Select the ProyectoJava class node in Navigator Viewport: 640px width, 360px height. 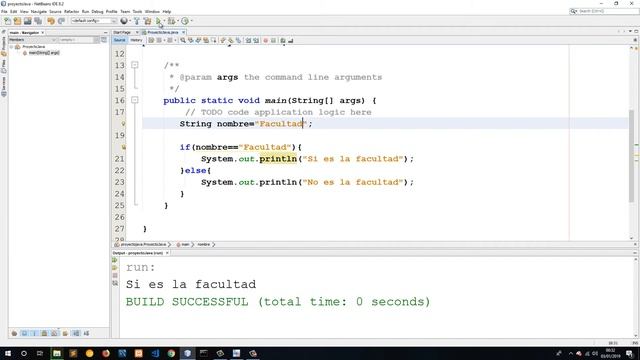tap(33, 47)
